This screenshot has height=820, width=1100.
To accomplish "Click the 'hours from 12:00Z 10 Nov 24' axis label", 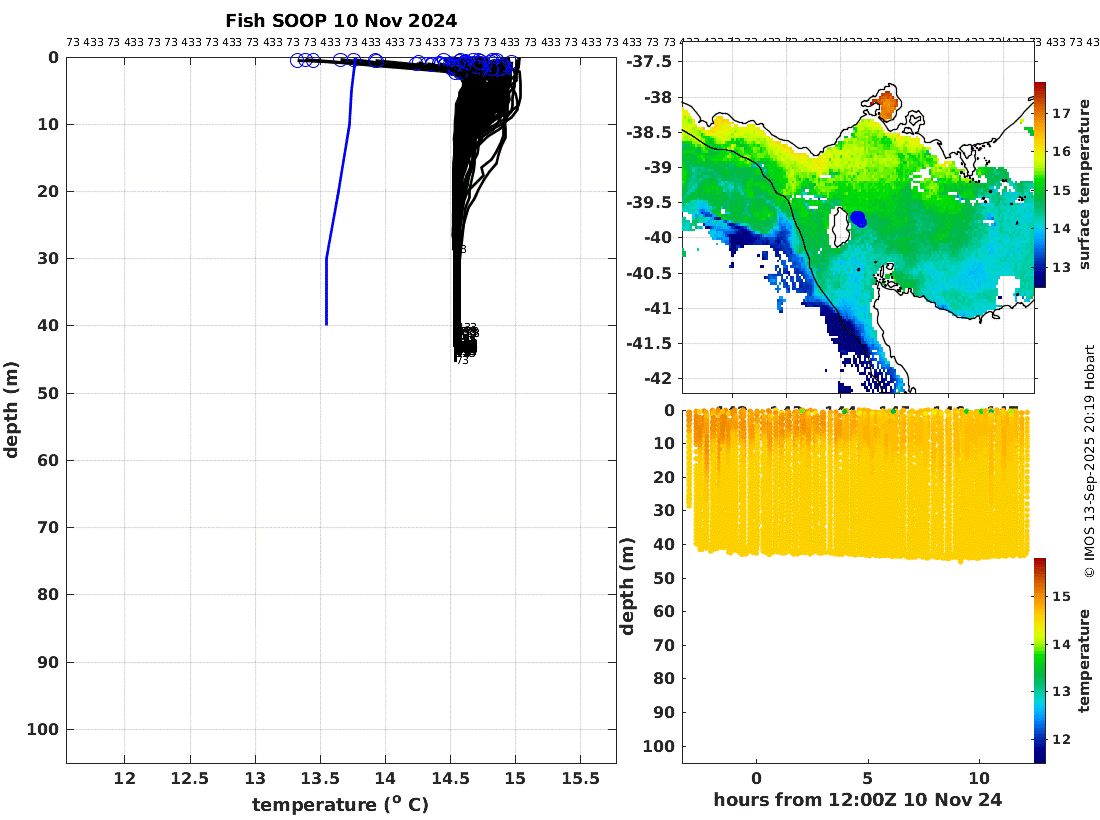I will coord(857,800).
